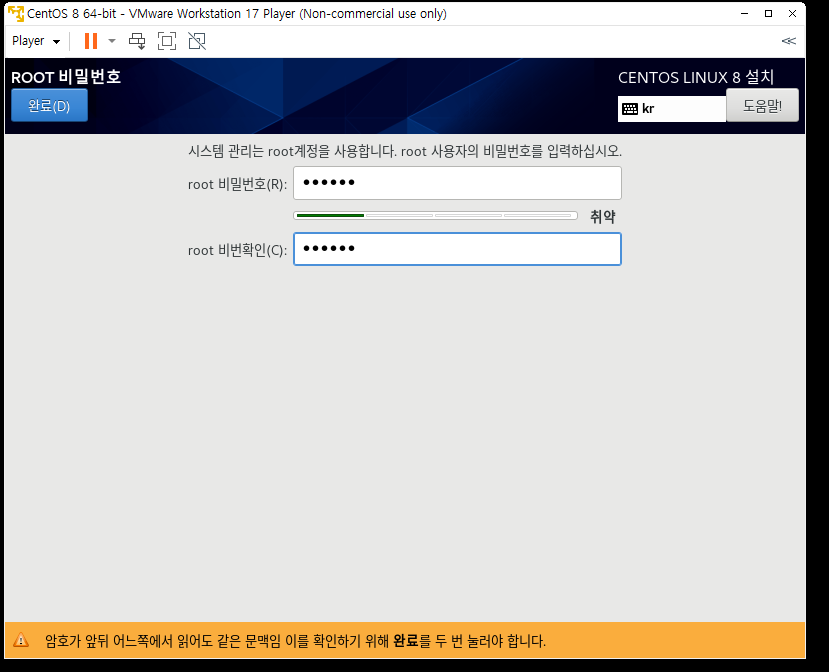Image resolution: width=829 pixels, height=672 pixels.
Task: Click the 완료(D) done button
Action: [49, 106]
